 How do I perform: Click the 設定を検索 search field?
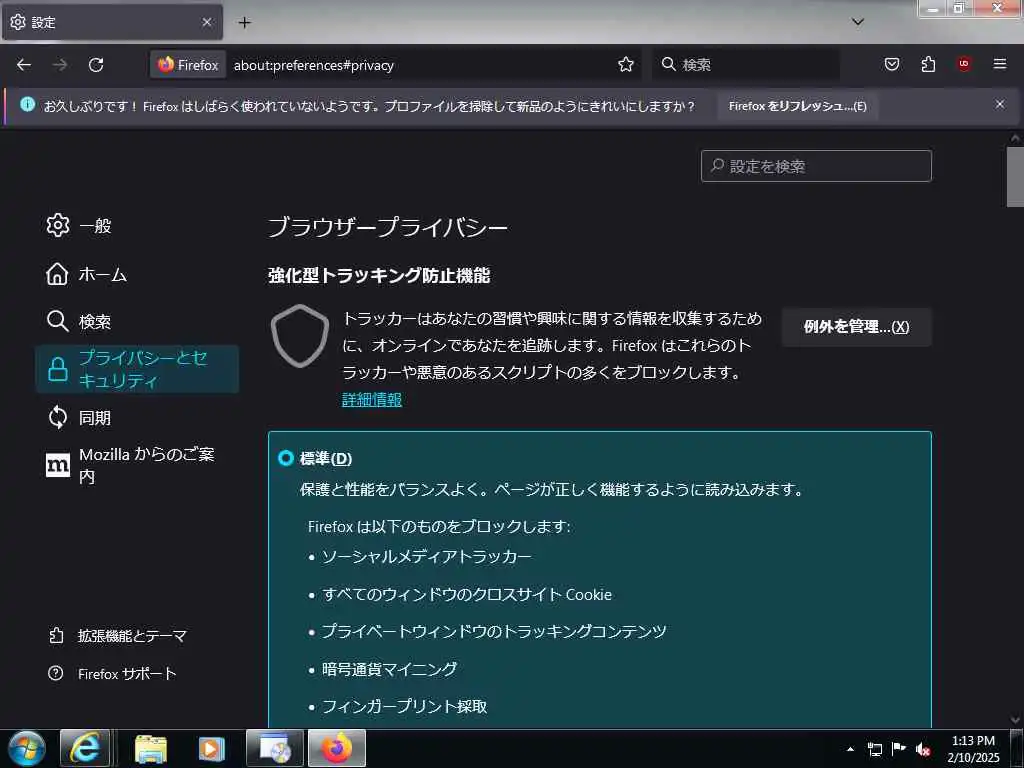tap(816, 166)
